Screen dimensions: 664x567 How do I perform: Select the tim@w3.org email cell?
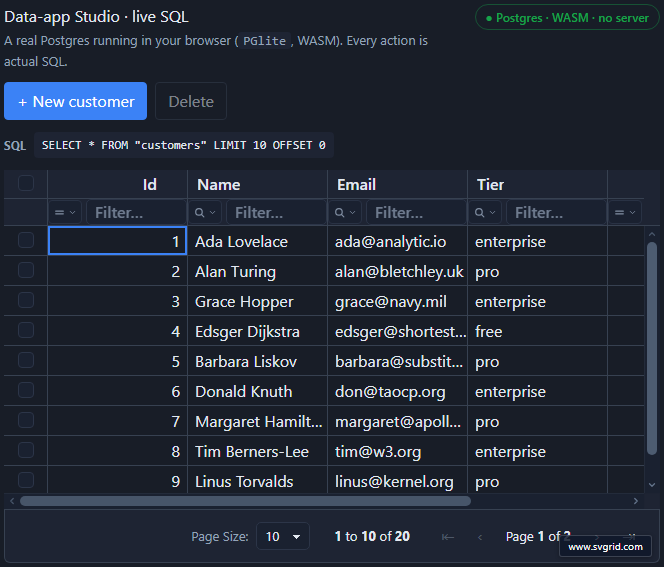coord(397,451)
